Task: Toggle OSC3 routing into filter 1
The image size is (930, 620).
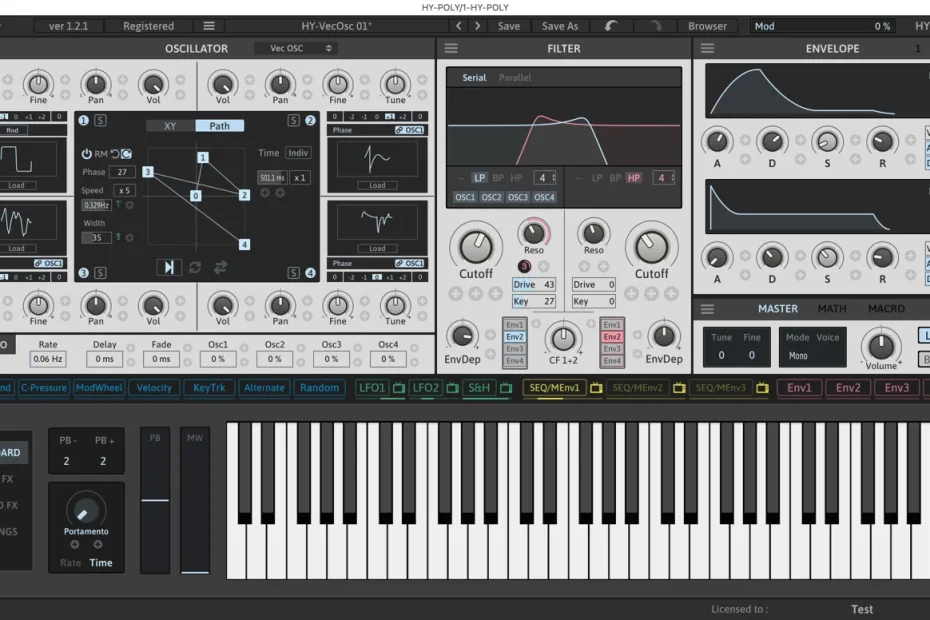Action: (x=518, y=197)
